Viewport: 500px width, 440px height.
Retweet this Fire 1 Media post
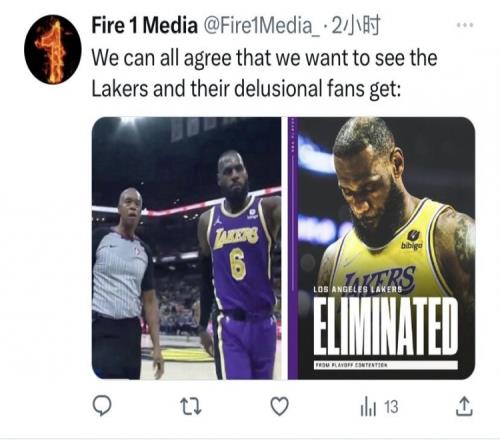tap(191, 406)
